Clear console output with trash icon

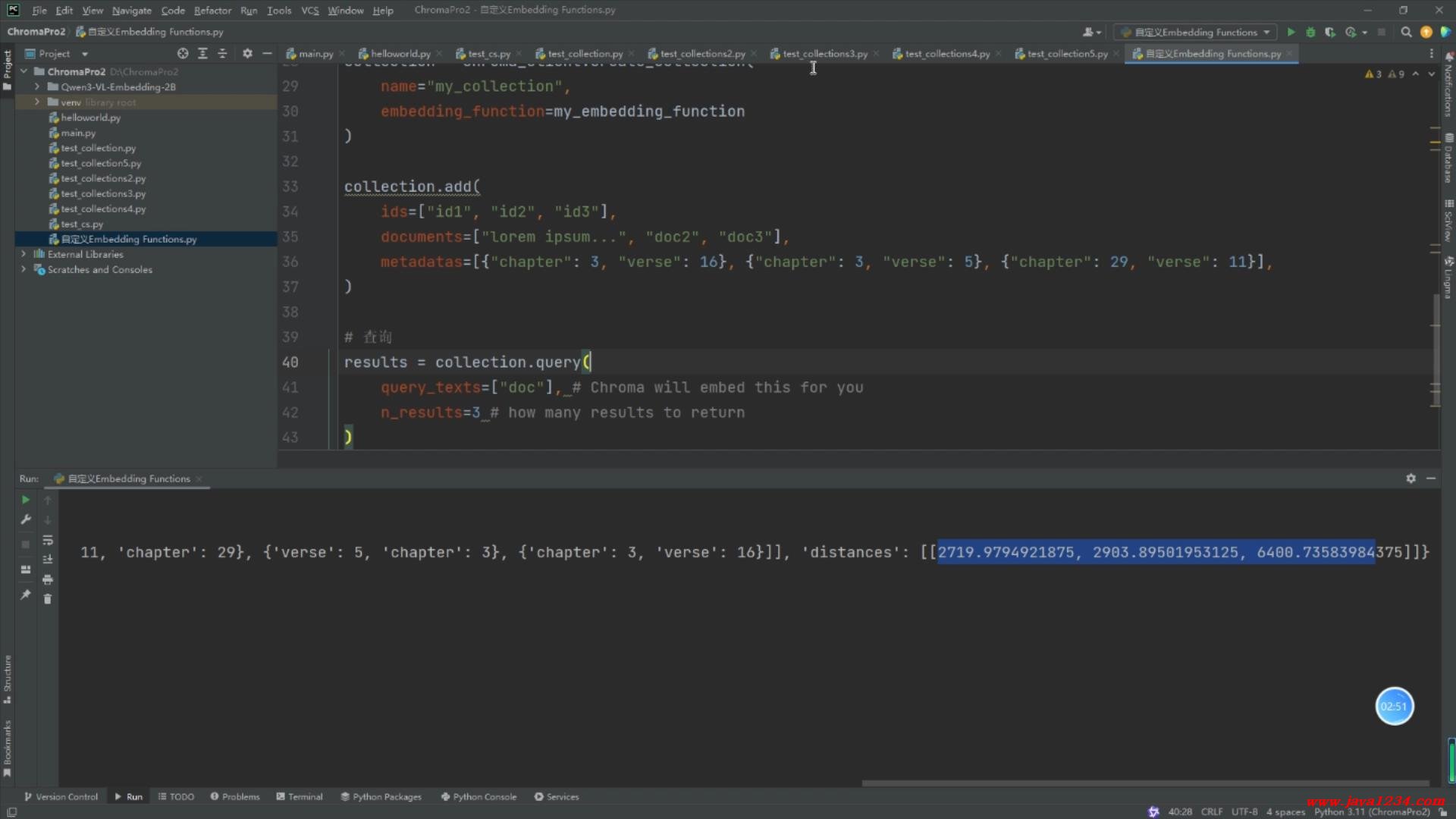[48, 599]
